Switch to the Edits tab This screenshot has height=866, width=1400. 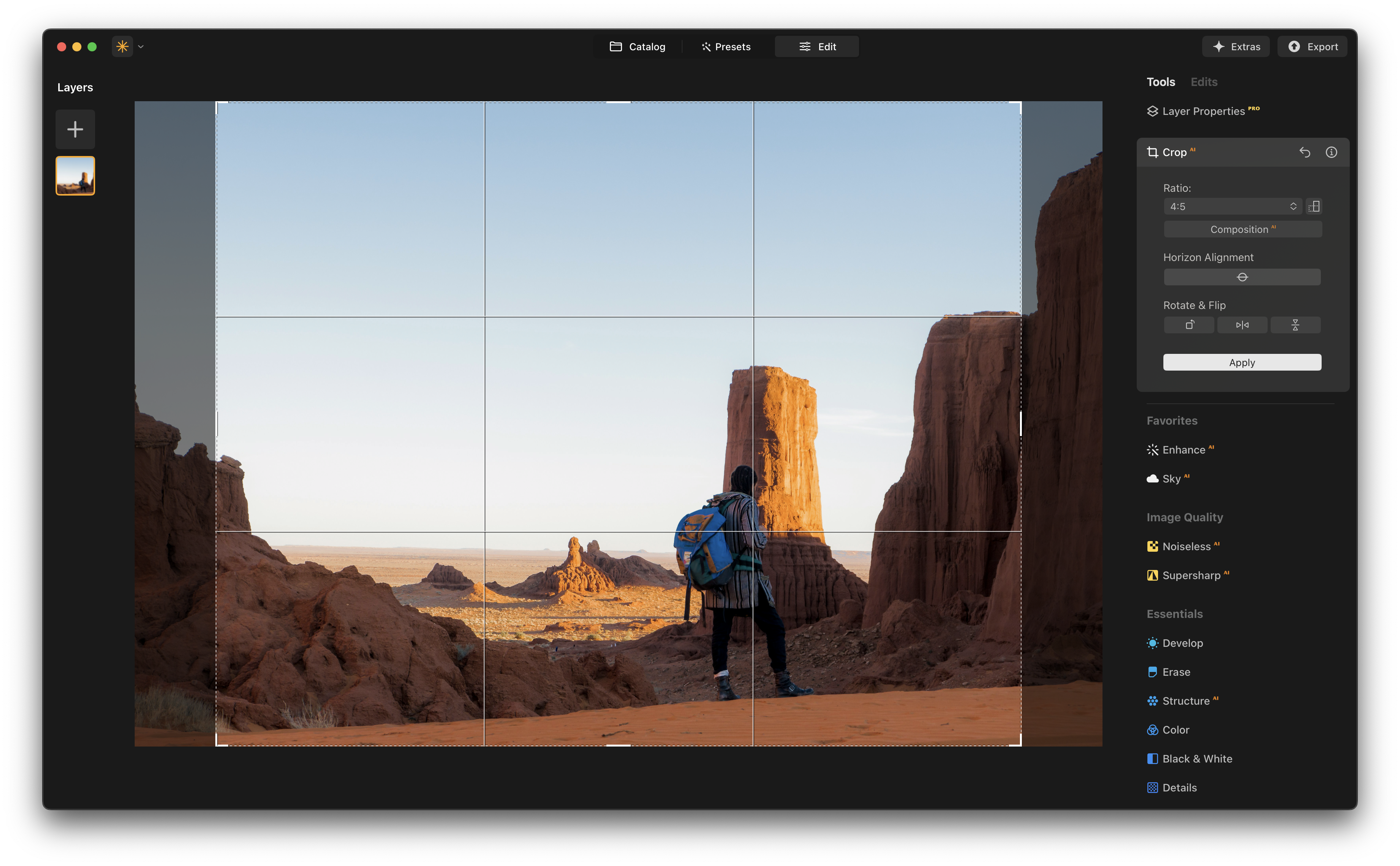(1204, 82)
